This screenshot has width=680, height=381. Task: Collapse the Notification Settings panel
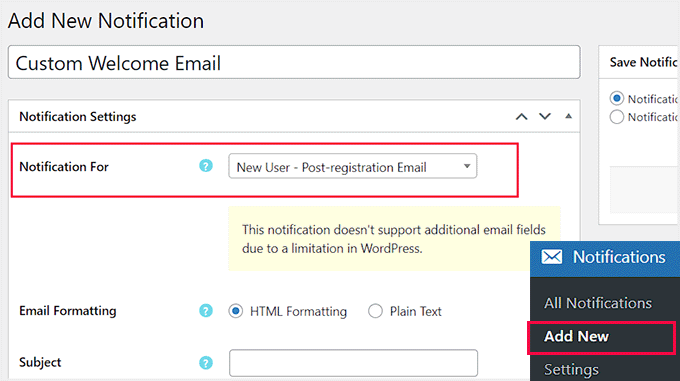(568, 116)
